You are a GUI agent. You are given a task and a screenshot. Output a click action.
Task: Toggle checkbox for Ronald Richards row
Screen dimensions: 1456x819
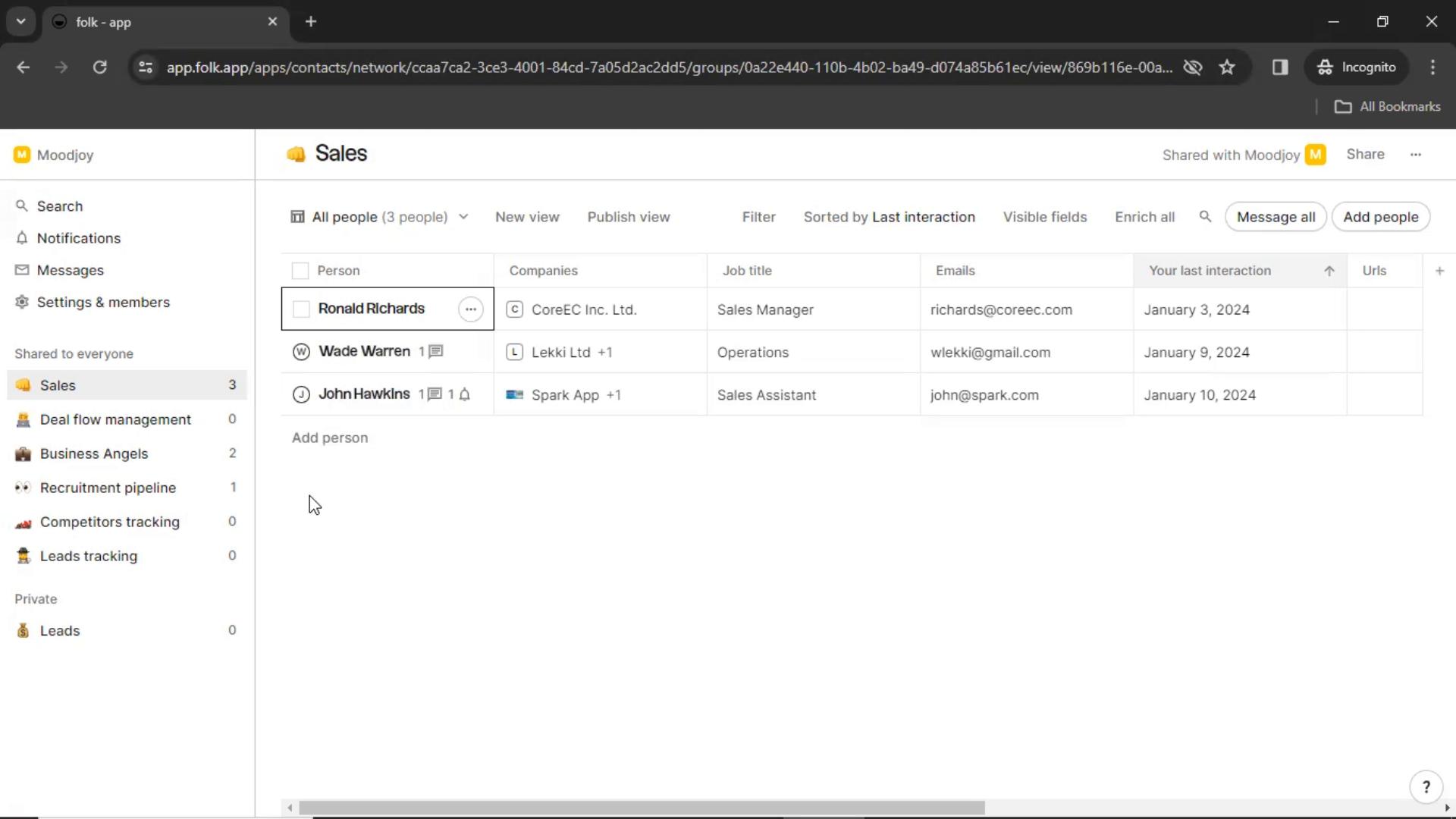[x=300, y=308]
